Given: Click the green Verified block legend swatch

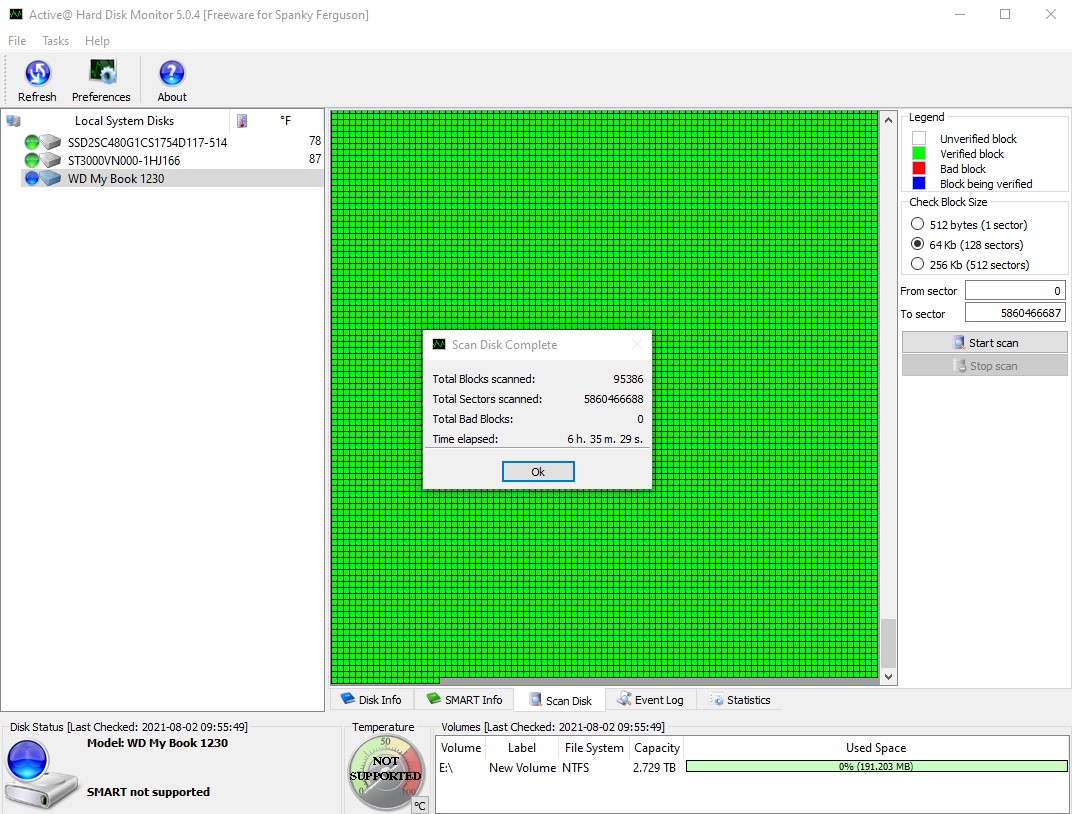Looking at the screenshot, I should coord(919,154).
